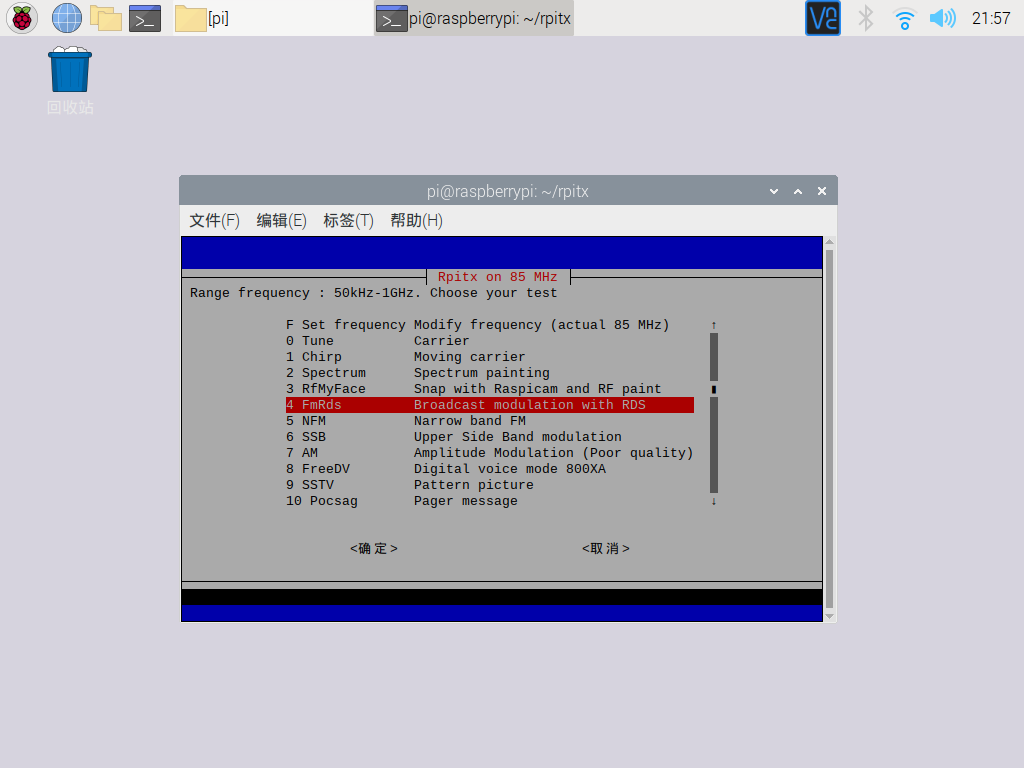Viewport: 1024px width, 768px height.
Task: Open the 帮助(H) menu
Action: click(x=416, y=221)
